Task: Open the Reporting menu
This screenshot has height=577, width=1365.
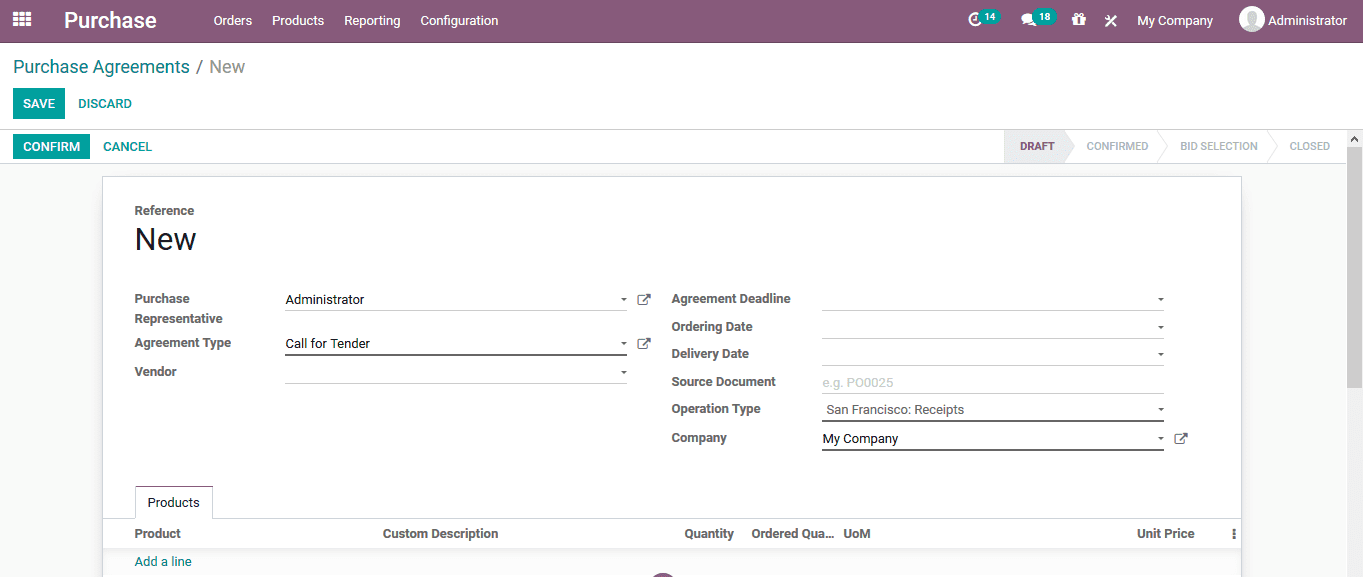Action: coord(372,20)
